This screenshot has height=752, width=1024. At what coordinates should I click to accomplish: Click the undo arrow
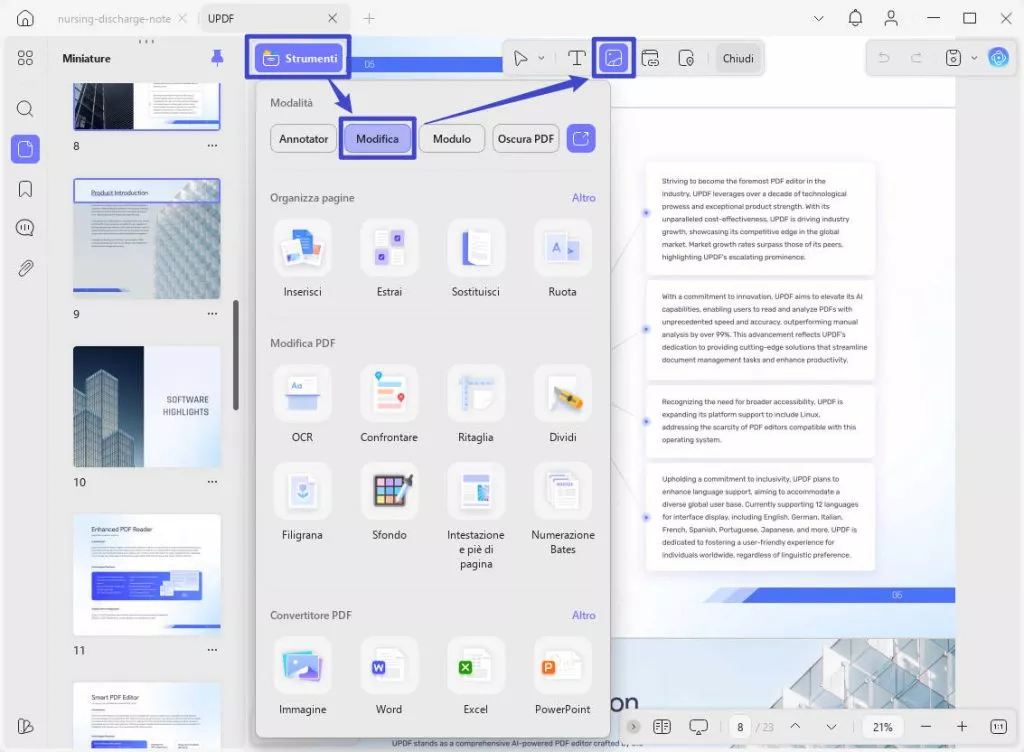tap(884, 58)
